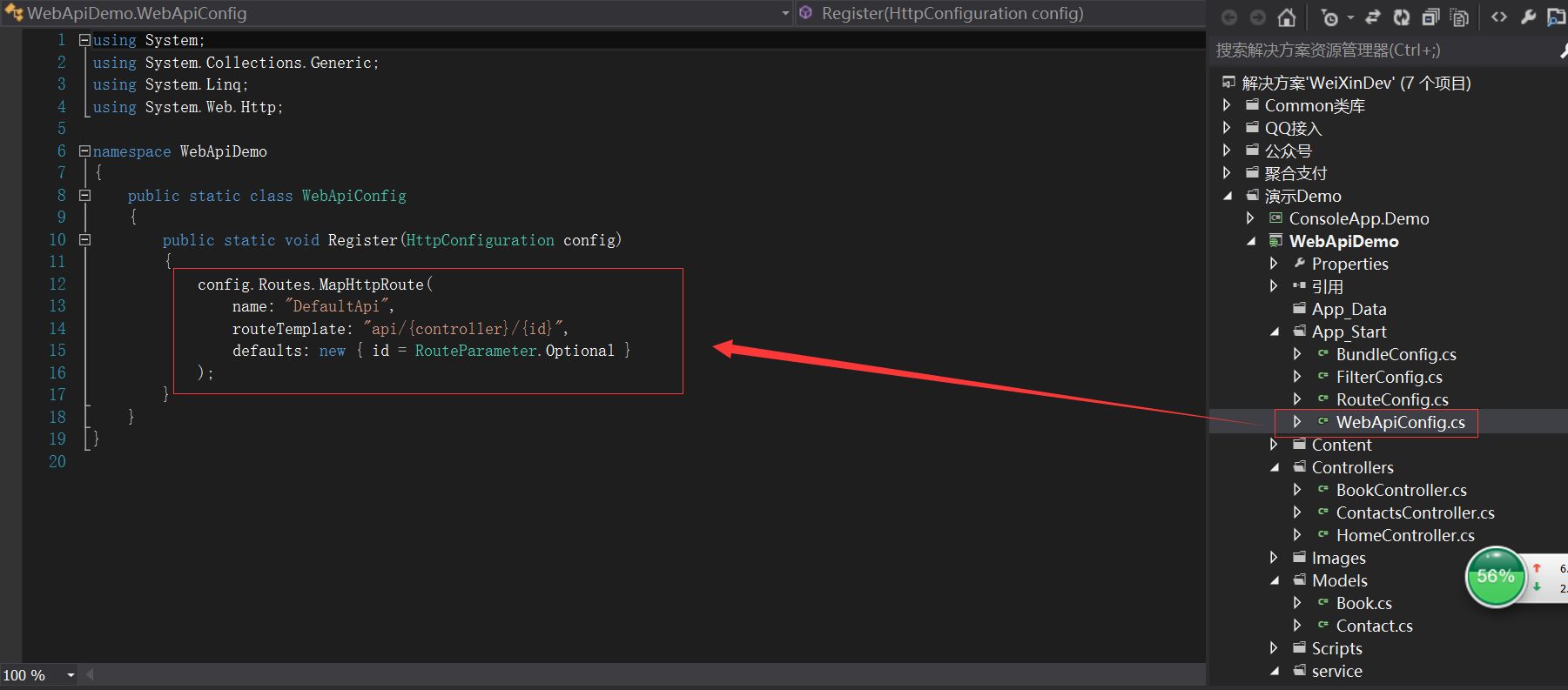Click Sync with Active Document icon
Screen dimensions: 1568x690
(x=1373, y=17)
